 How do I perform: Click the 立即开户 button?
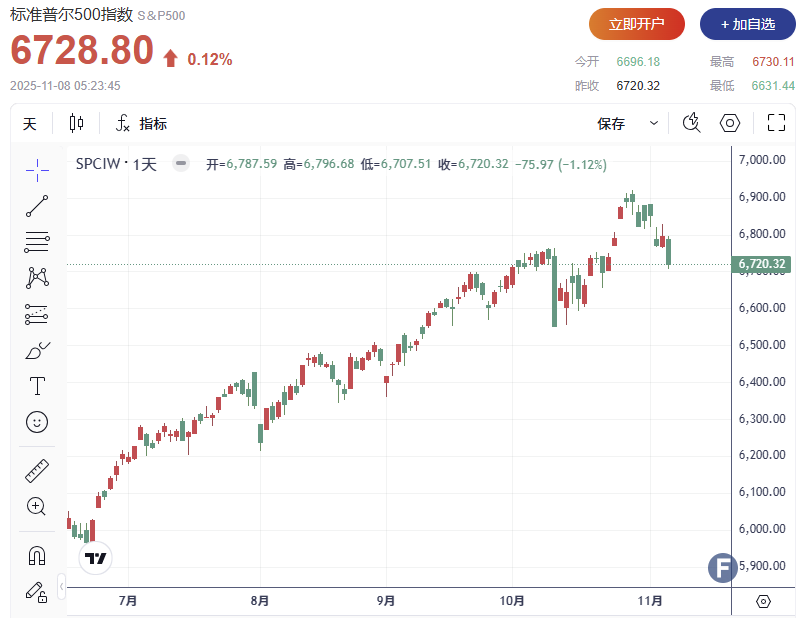[x=637, y=24]
